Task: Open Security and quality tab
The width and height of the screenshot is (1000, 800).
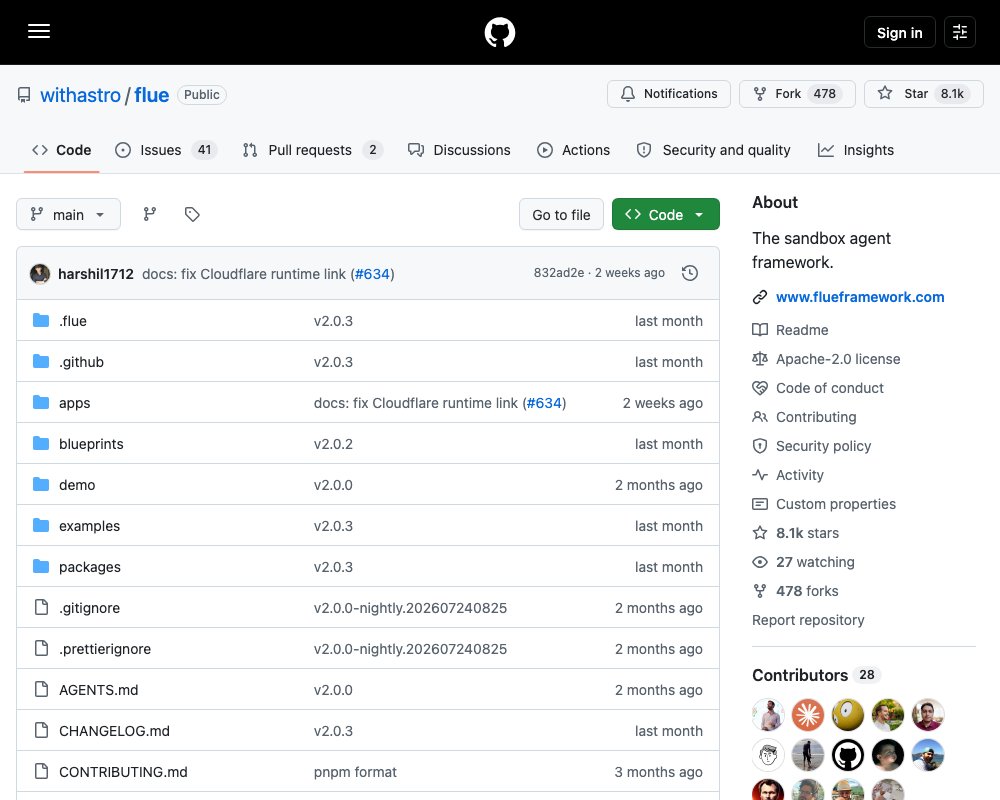Action: 714,150
